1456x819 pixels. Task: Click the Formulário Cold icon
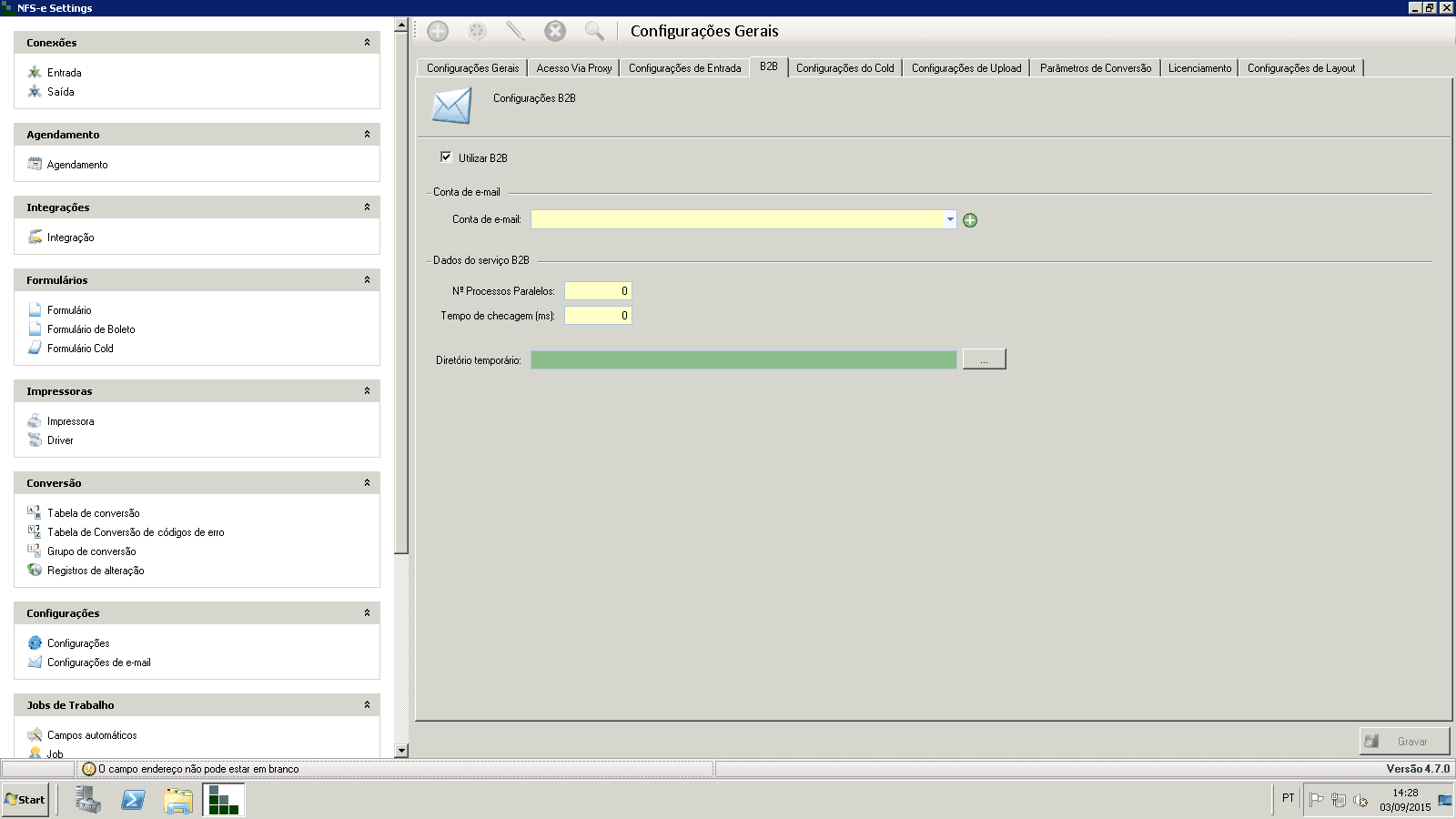[35, 348]
